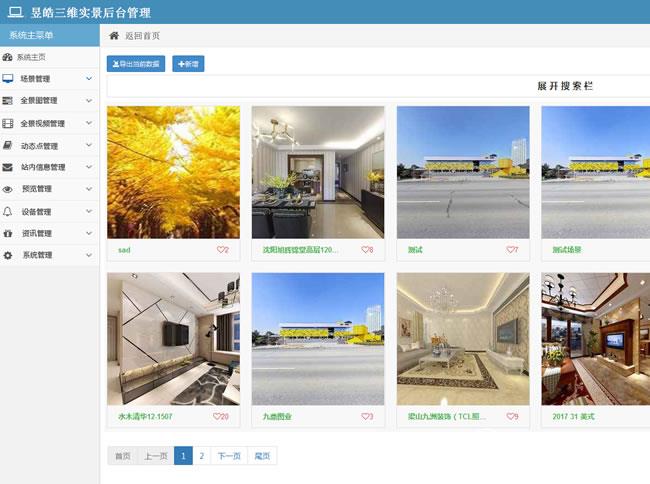Screen dimensions: 650x484
Task: Expand the 全景图管理 chevron
Action: 89,100
